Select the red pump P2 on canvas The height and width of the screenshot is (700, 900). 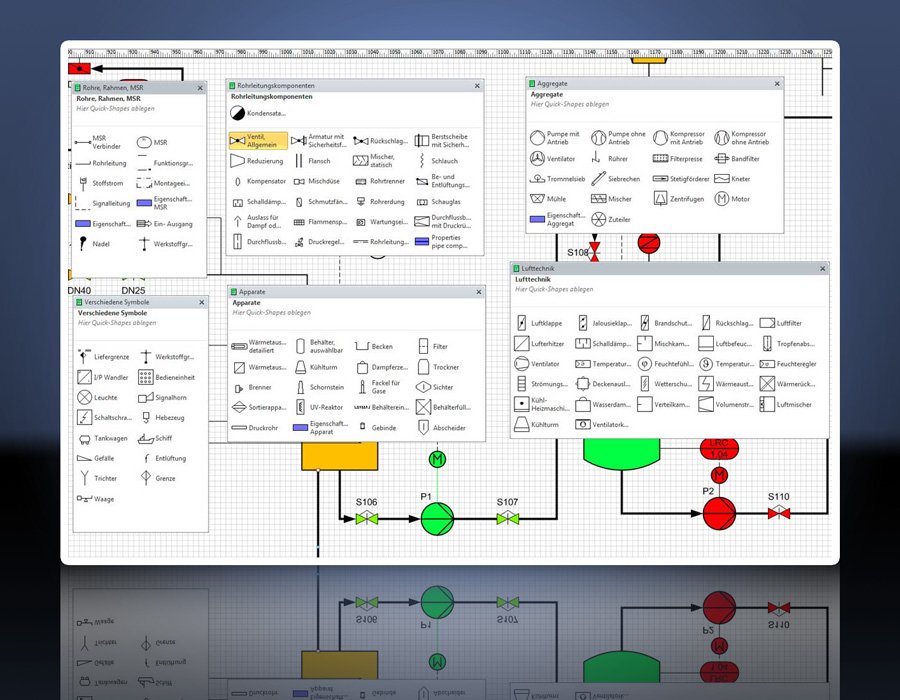(x=719, y=514)
